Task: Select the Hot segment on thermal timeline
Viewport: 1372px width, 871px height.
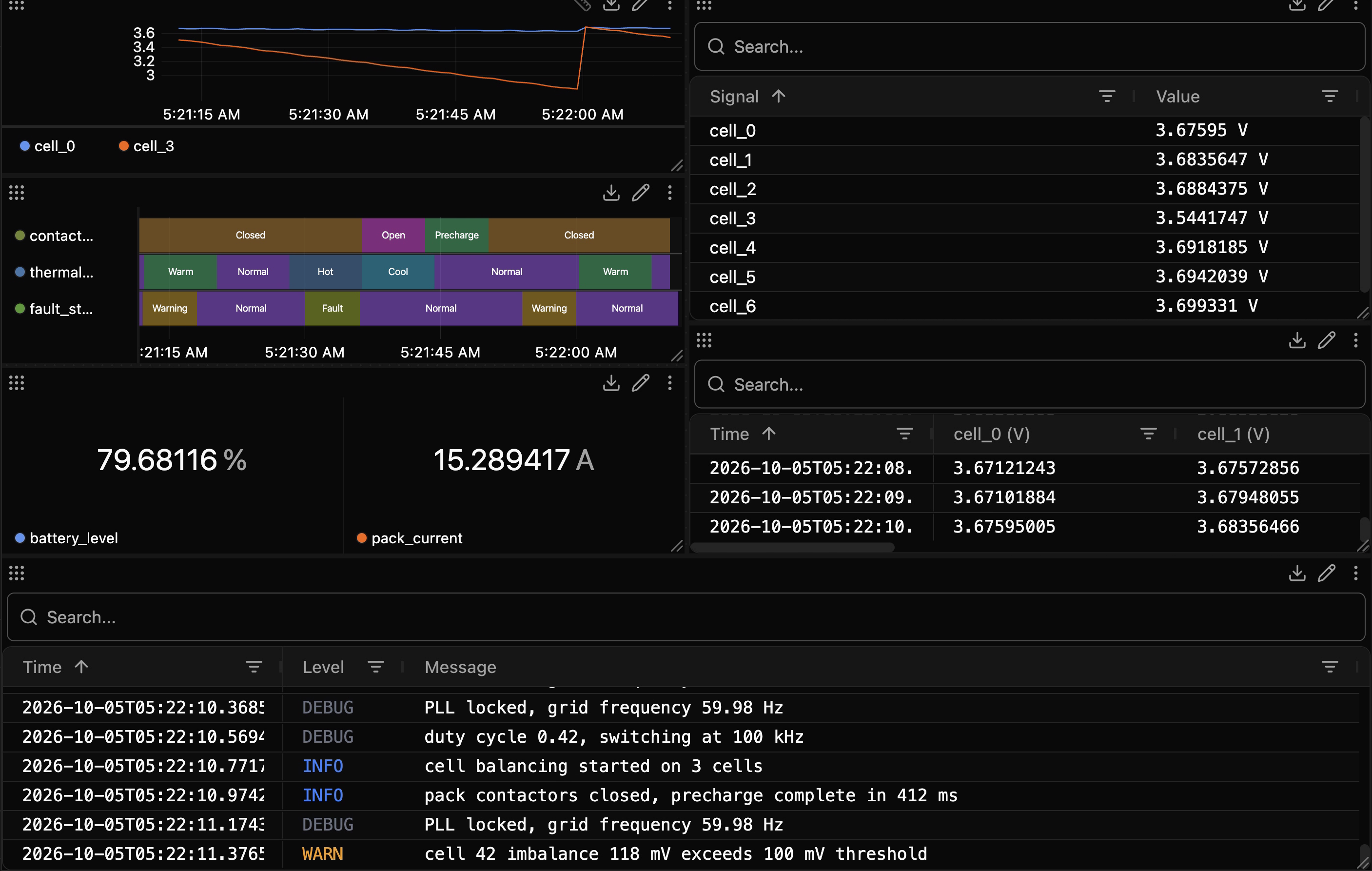Action: (325, 272)
